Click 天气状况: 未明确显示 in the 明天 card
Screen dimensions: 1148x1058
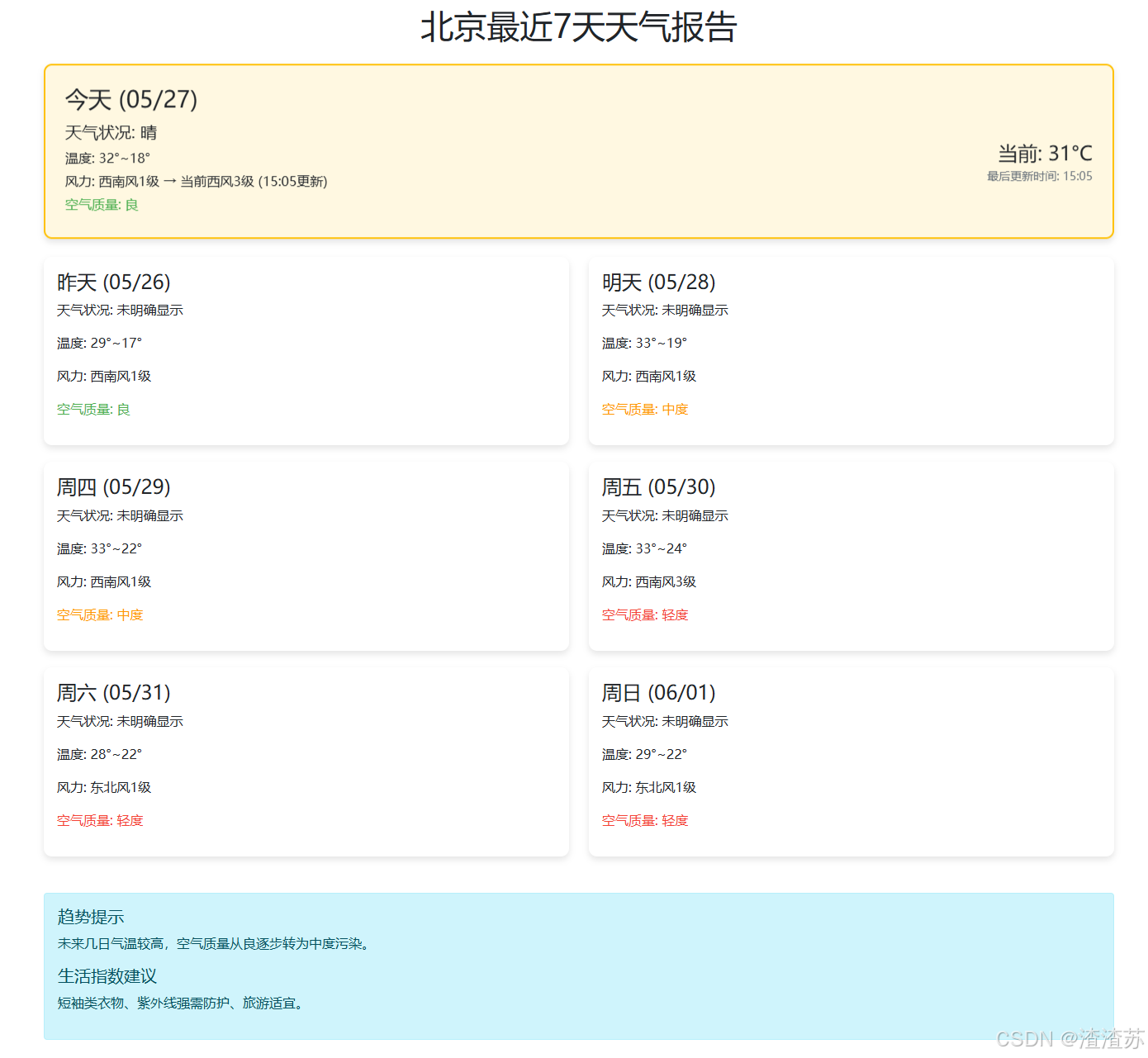[x=665, y=310]
